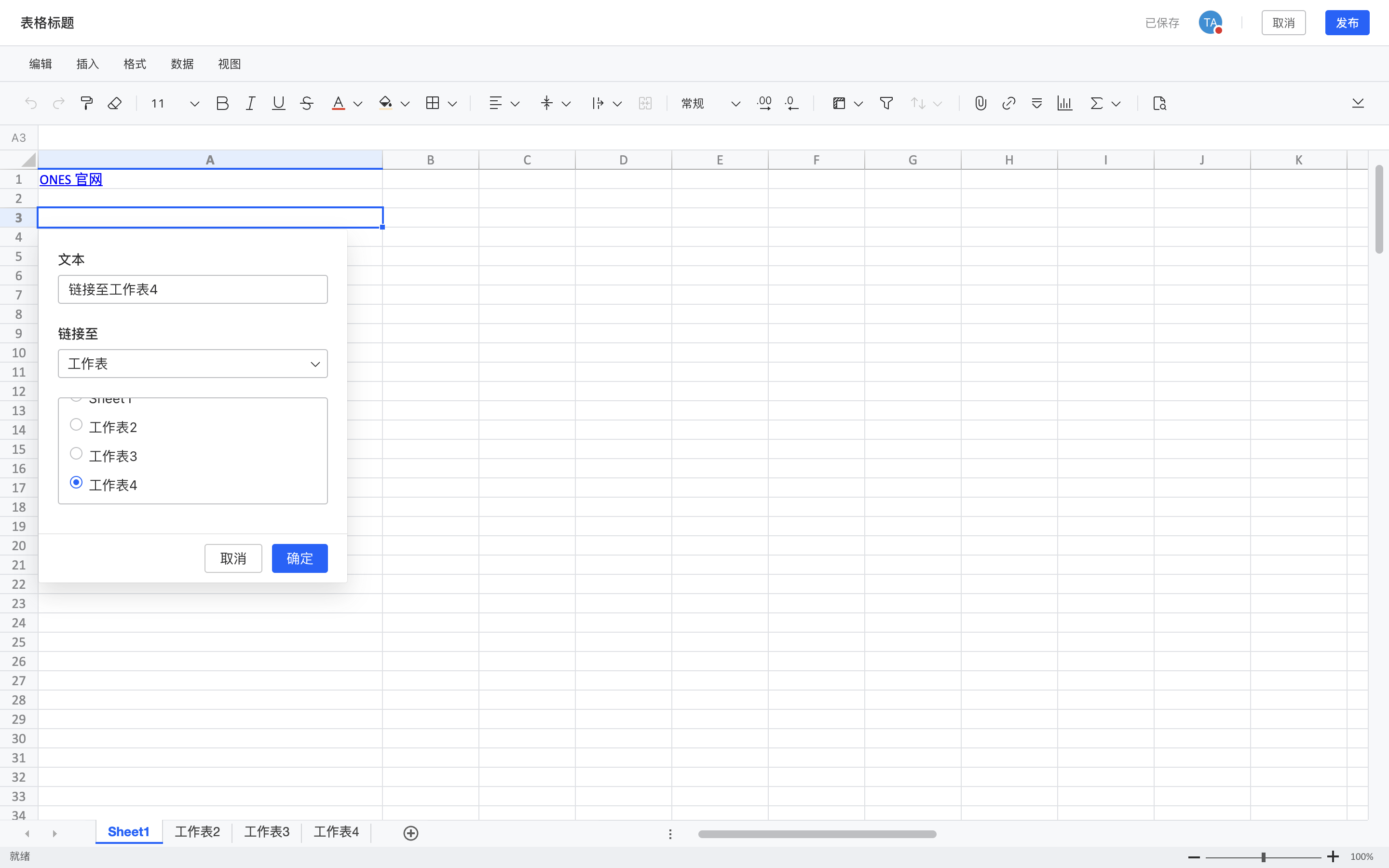This screenshot has height=868, width=1389.
Task: Open the 链接至 工作表 dropdown
Action: click(x=193, y=364)
